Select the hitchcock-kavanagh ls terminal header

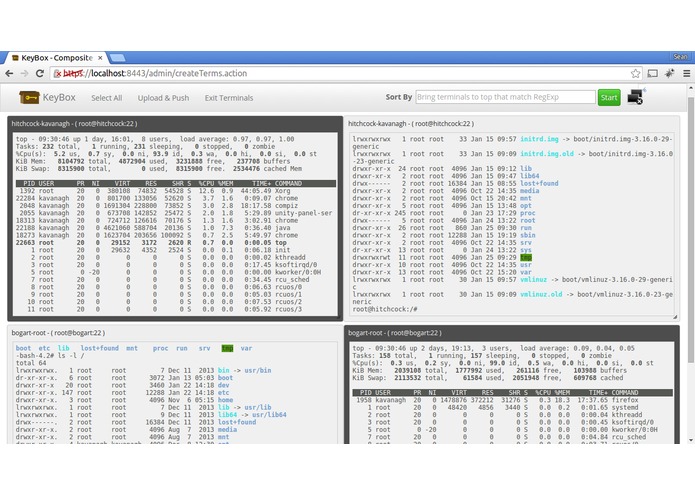512,124
